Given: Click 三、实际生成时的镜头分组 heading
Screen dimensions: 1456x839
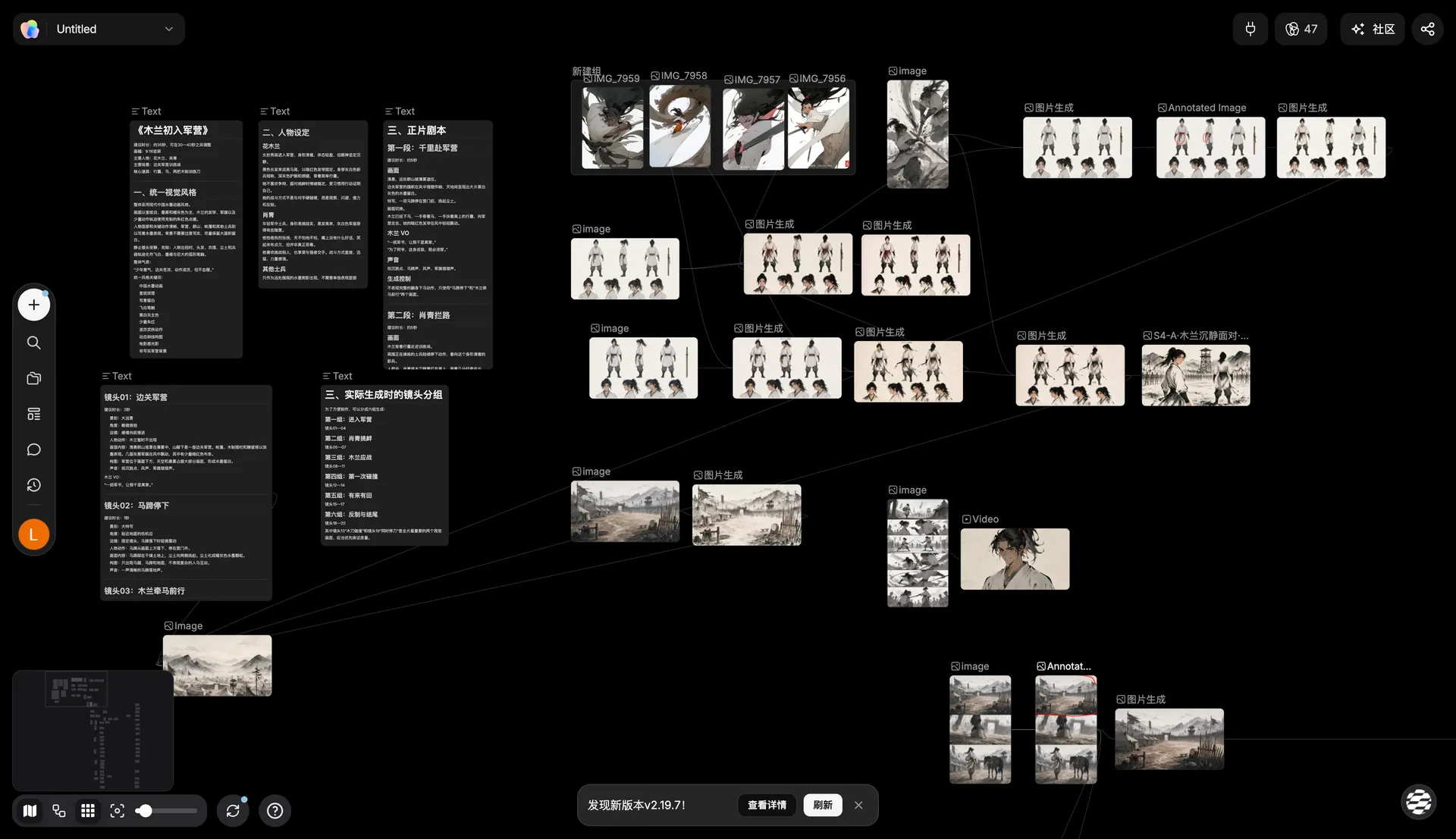Looking at the screenshot, I should pos(384,395).
